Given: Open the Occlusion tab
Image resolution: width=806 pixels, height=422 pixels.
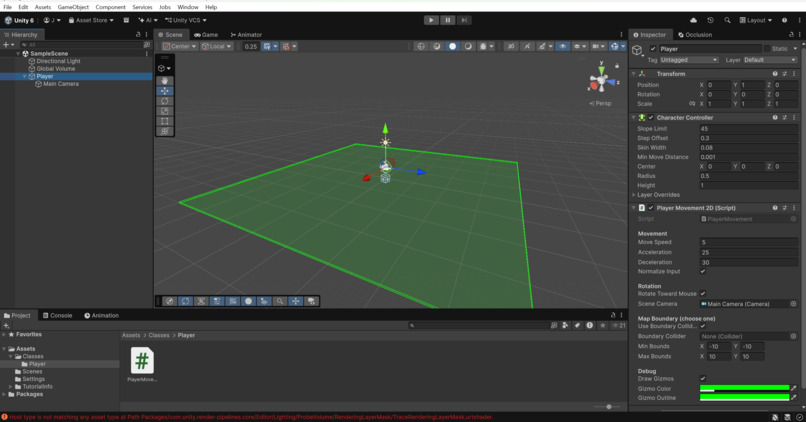Looking at the screenshot, I should [695, 34].
